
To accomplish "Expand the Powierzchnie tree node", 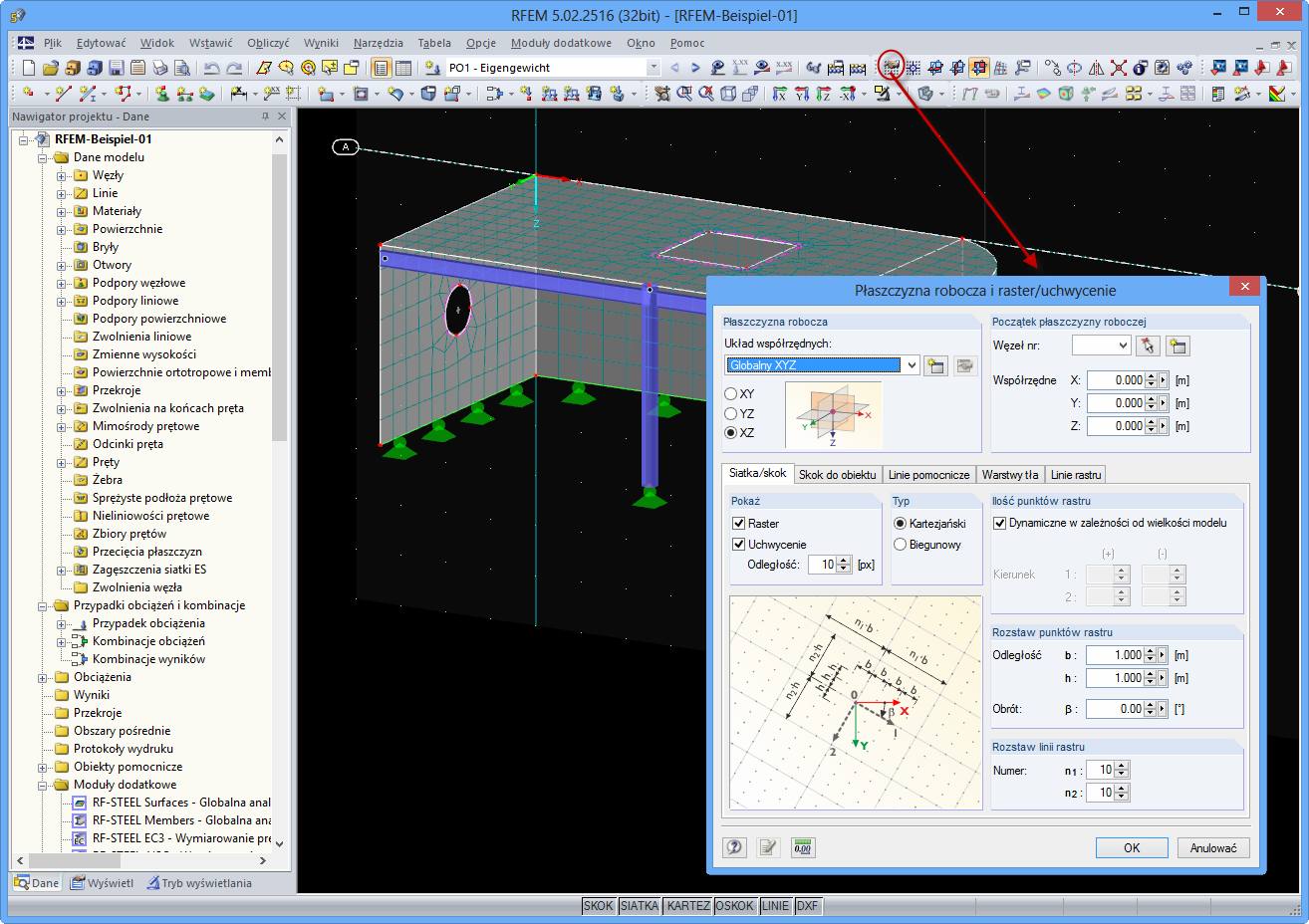I will [62, 230].
